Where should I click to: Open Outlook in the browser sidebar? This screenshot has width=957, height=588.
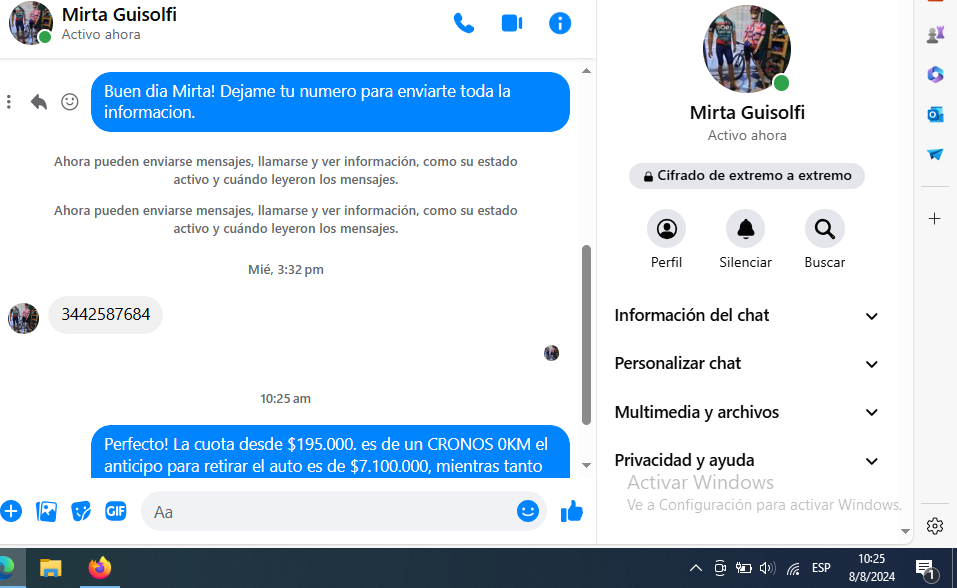tap(935, 114)
